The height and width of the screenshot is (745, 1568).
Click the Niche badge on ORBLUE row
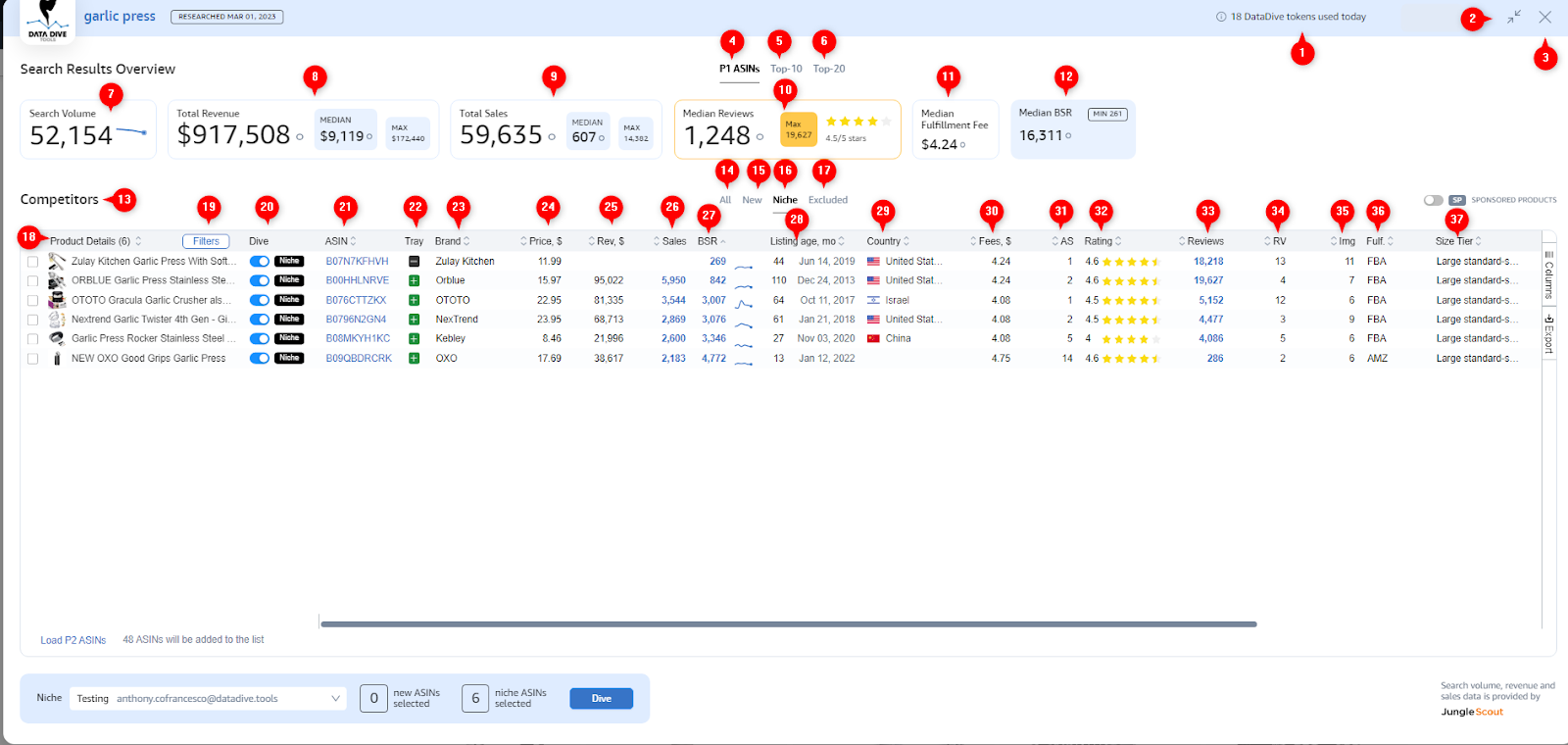click(x=289, y=280)
